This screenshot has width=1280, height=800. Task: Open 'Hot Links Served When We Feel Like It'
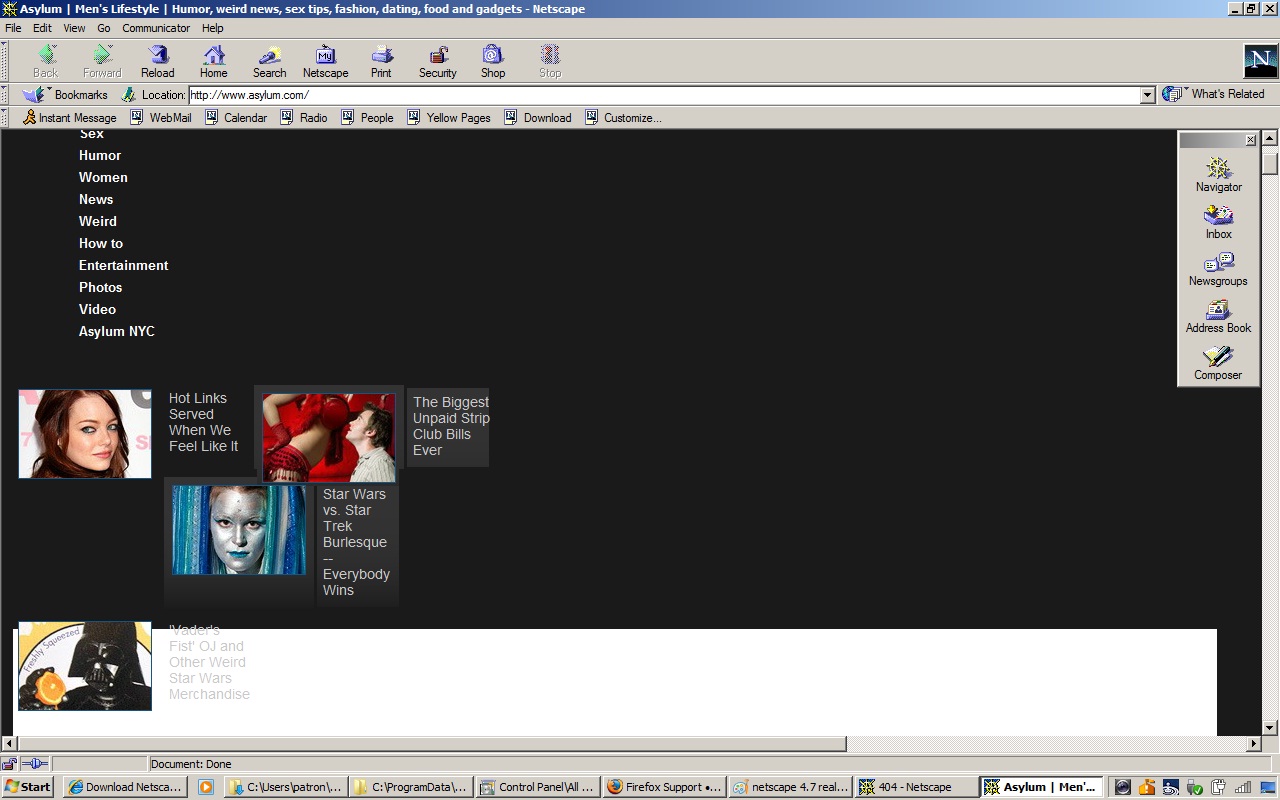click(x=203, y=422)
